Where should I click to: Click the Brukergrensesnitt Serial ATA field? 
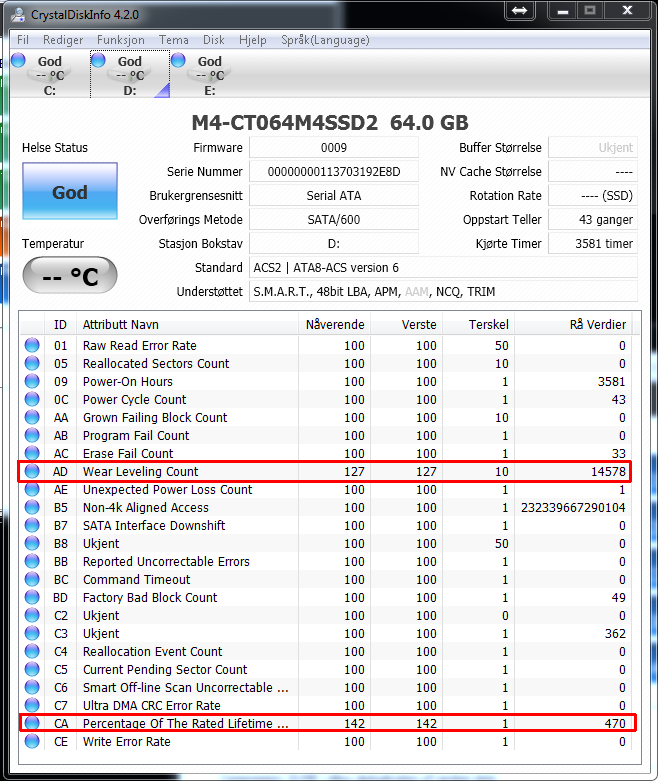point(334,196)
